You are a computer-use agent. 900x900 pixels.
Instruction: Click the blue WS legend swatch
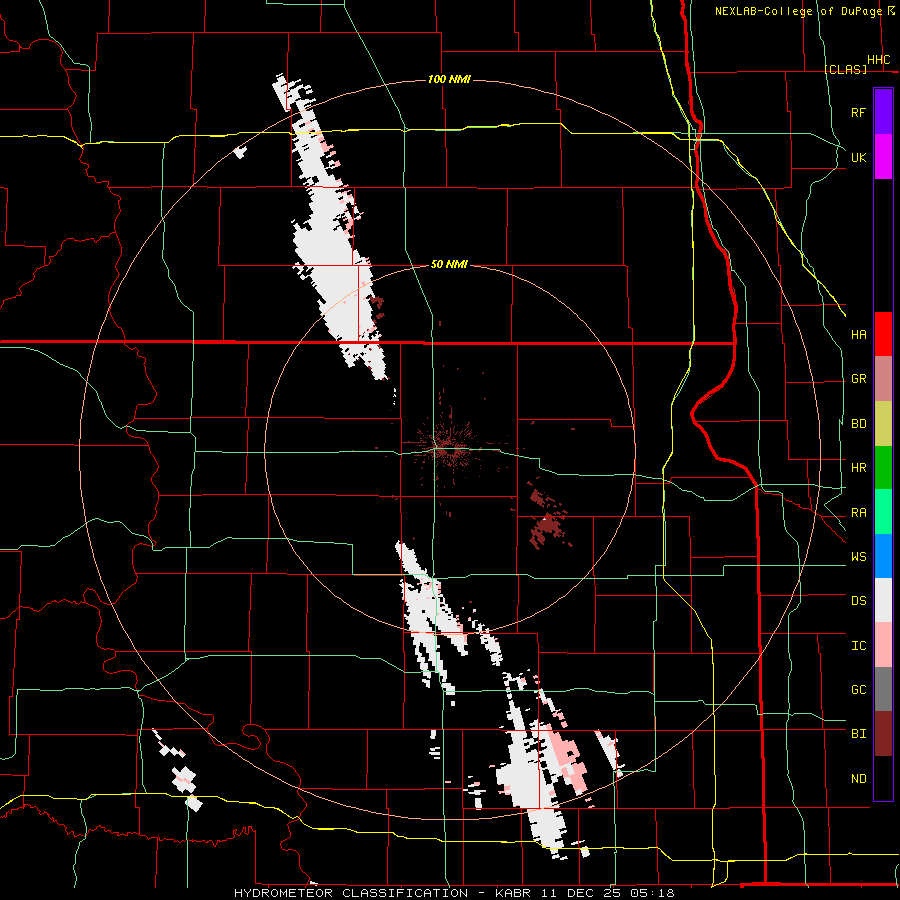click(x=883, y=556)
